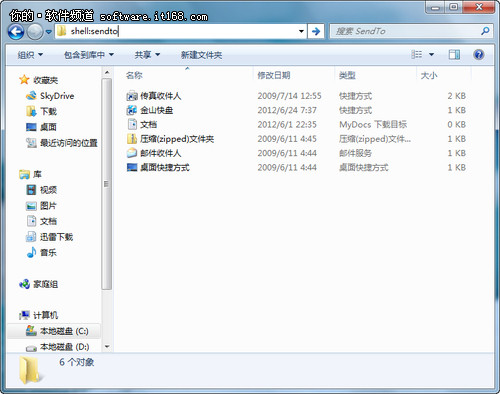Expand the address bar history dropdown

point(301,31)
